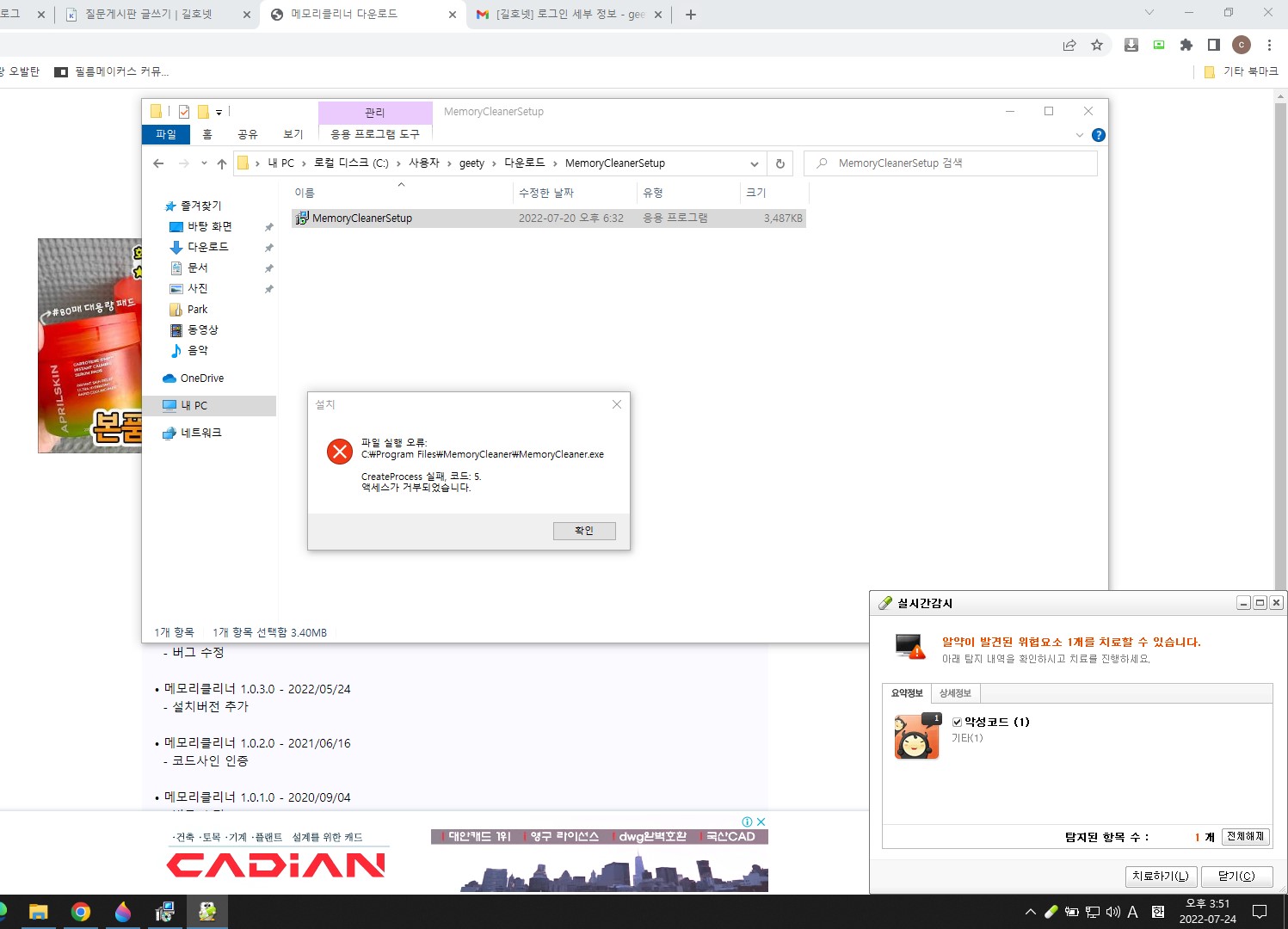Screen dimensions: 1288x929
Task: Open Chrome three-dot menu
Action: pyautogui.click(x=1269, y=45)
